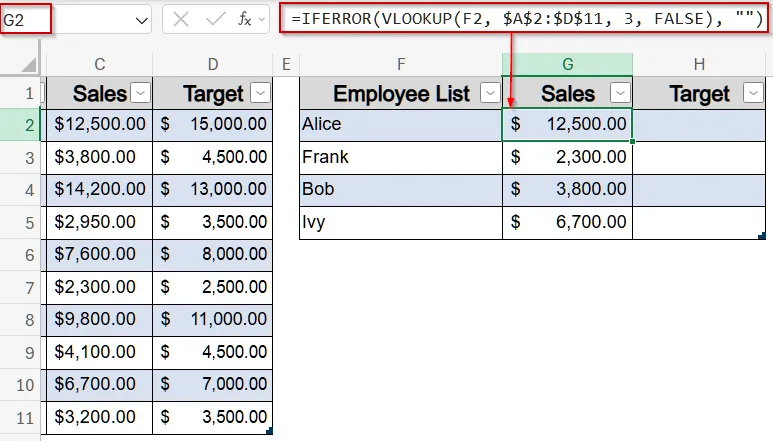Viewport: 773px width, 441px height.
Task: Select cell with Alice
Action: [401, 125]
